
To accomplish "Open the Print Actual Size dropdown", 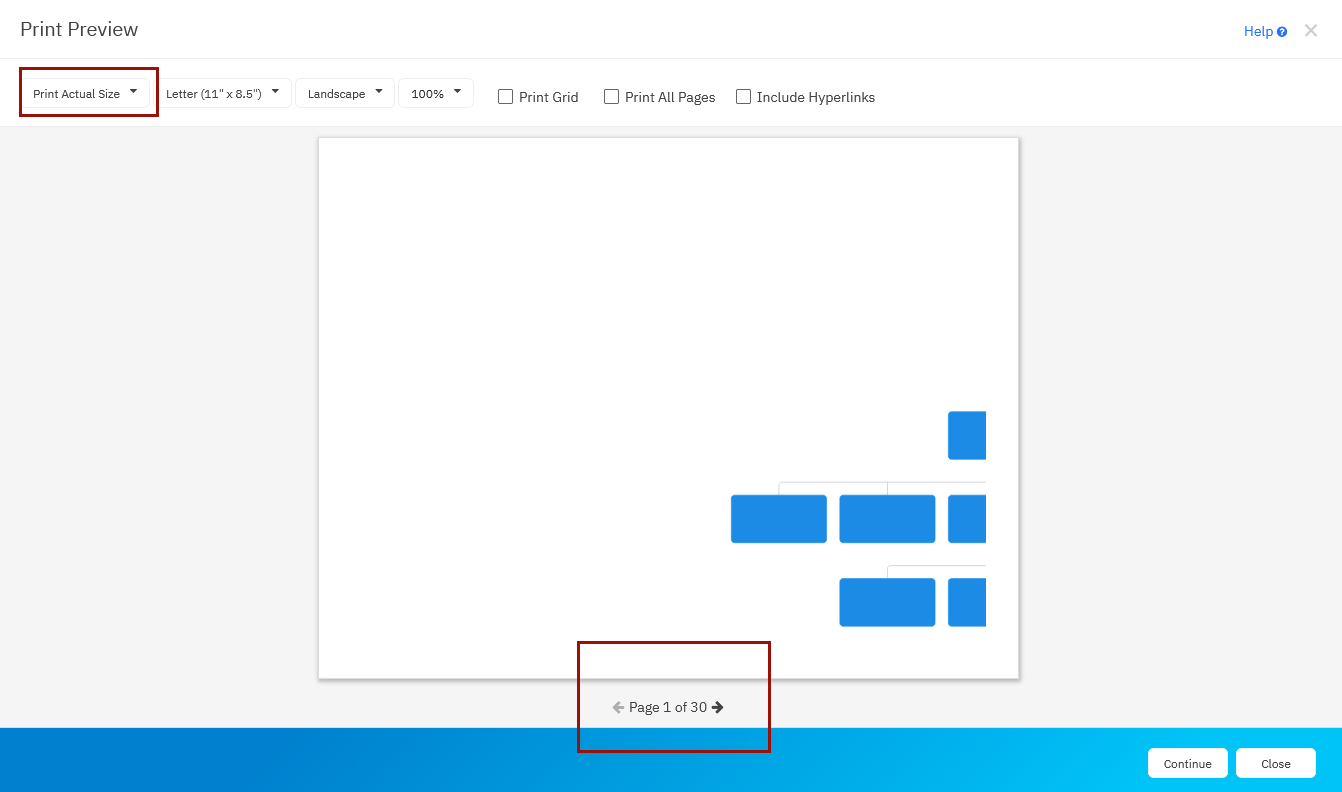I will click(x=86, y=93).
